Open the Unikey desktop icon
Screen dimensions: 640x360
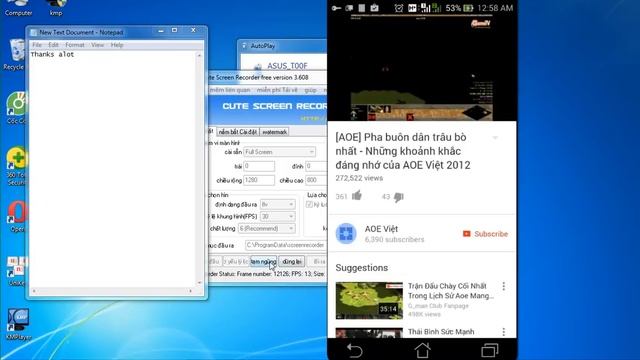click(16, 271)
